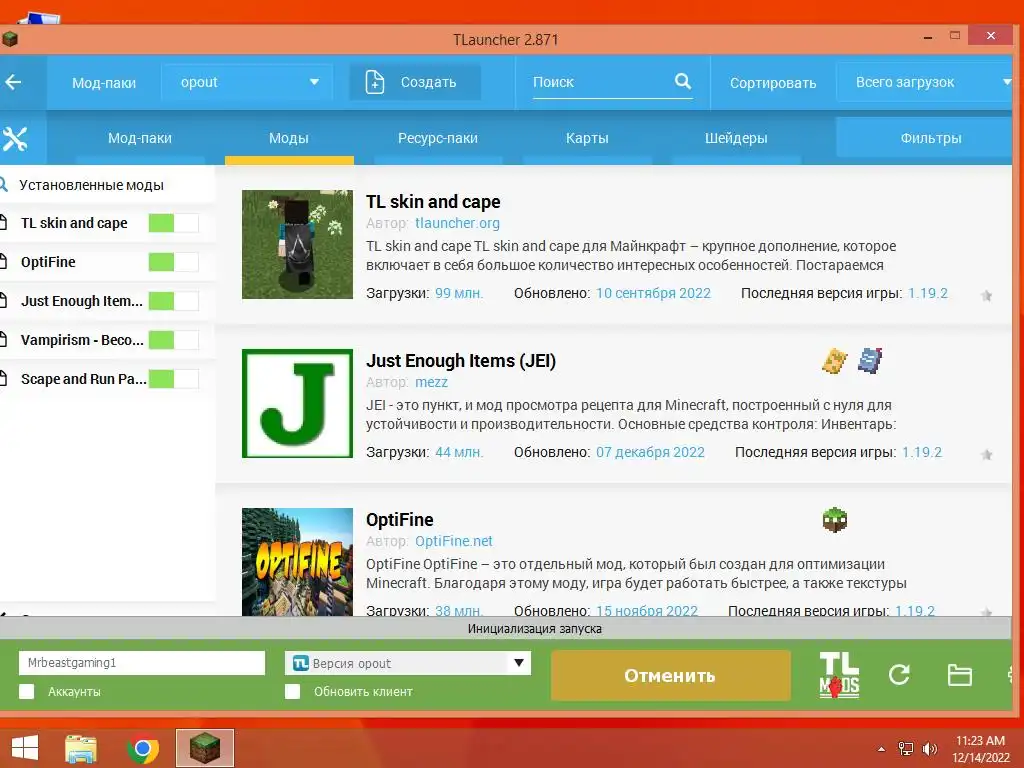Select Scape and Run Pa... in list
The image size is (1024, 768).
pos(84,379)
